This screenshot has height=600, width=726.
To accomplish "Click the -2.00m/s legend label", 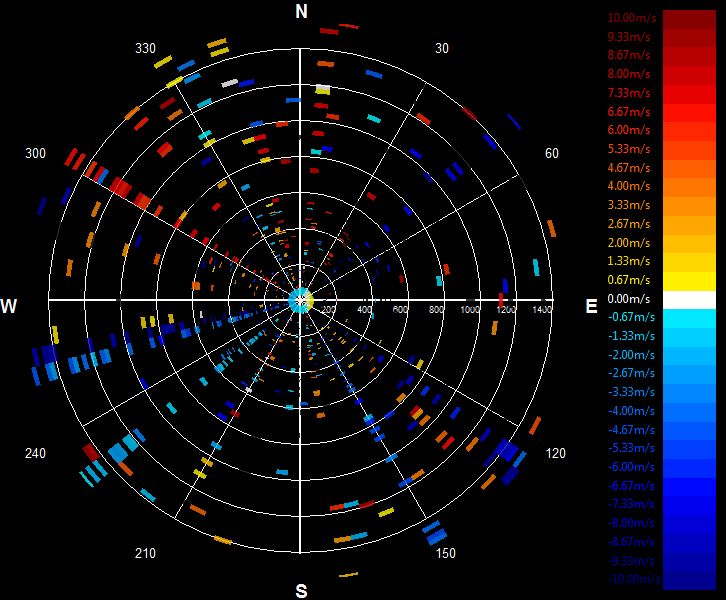I will pyautogui.click(x=632, y=355).
